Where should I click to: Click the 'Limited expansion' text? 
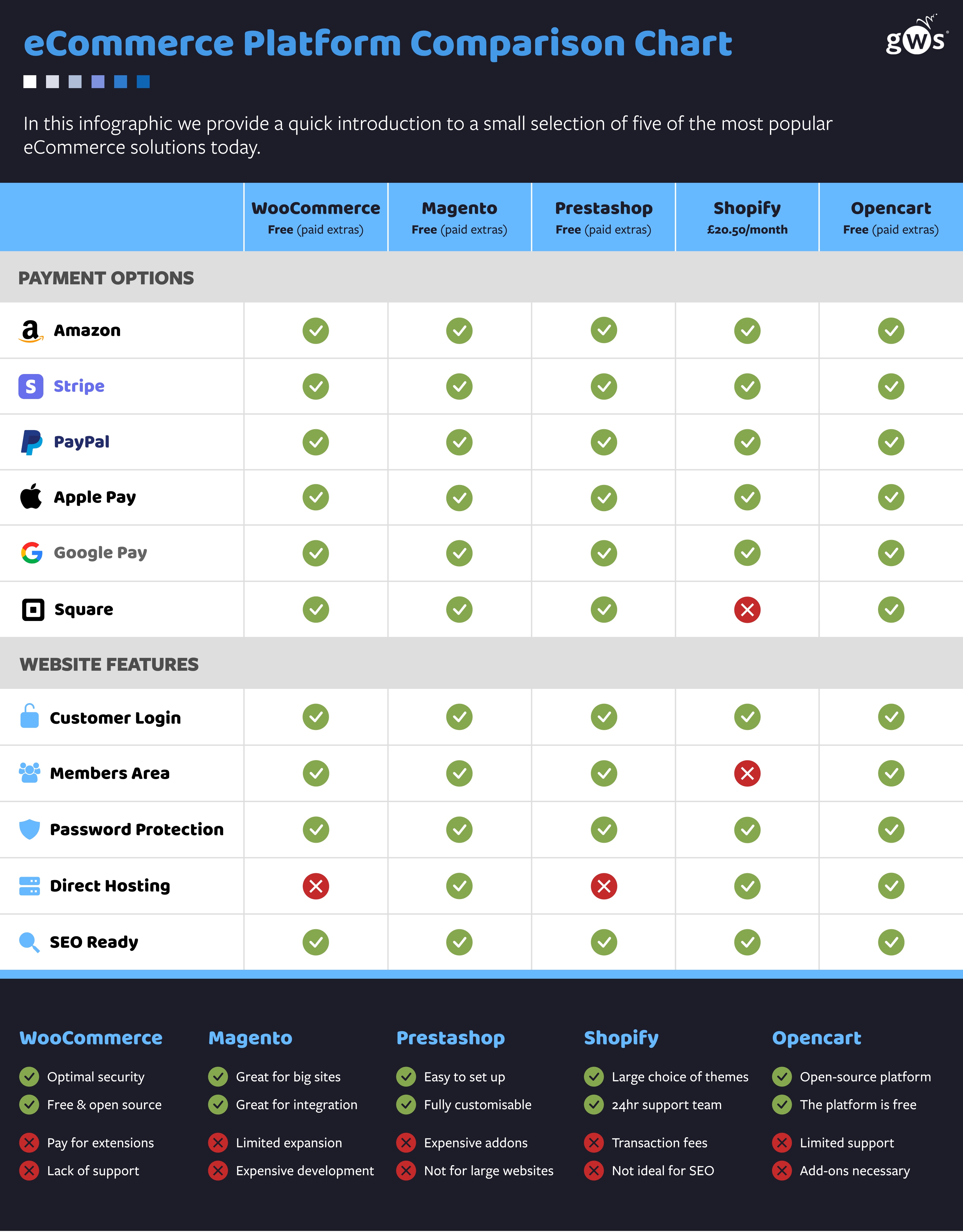pyautogui.click(x=289, y=1143)
